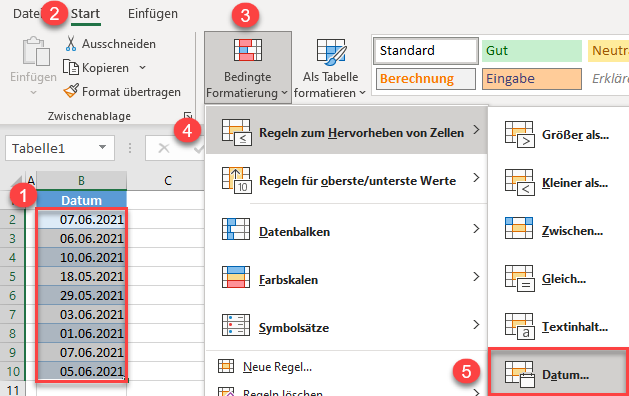This screenshot has width=629, height=396.
Task: Click cell with 03.06.2021
Action: pos(81,314)
